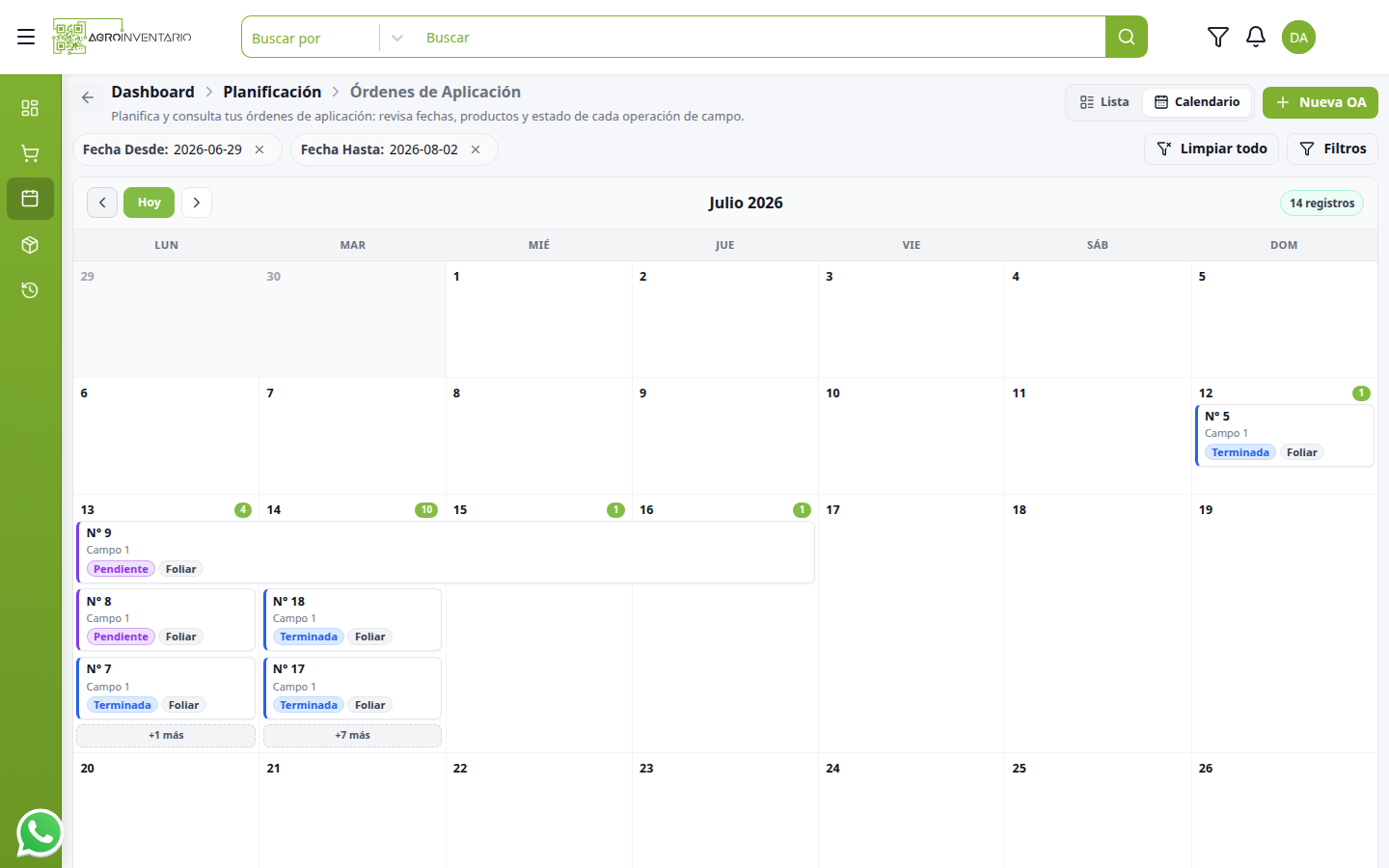Go to next month
1389x868 pixels.
197,203
